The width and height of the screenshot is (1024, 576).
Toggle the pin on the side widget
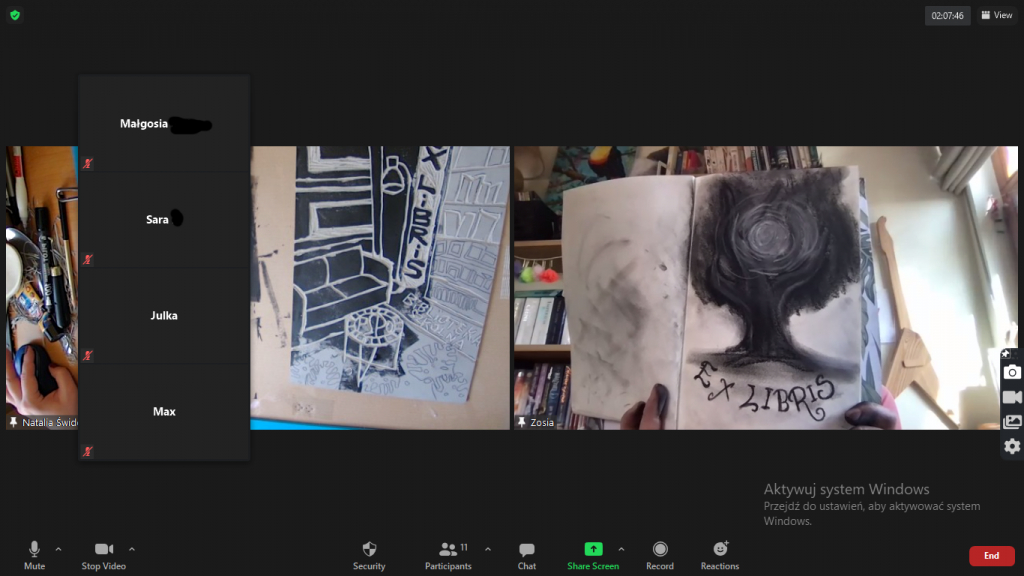[x=1006, y=353]
